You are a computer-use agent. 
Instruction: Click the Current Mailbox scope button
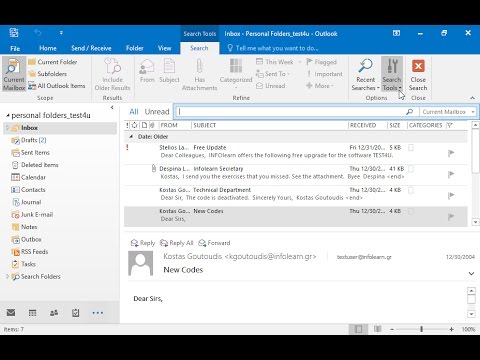(x=14, y=74)
